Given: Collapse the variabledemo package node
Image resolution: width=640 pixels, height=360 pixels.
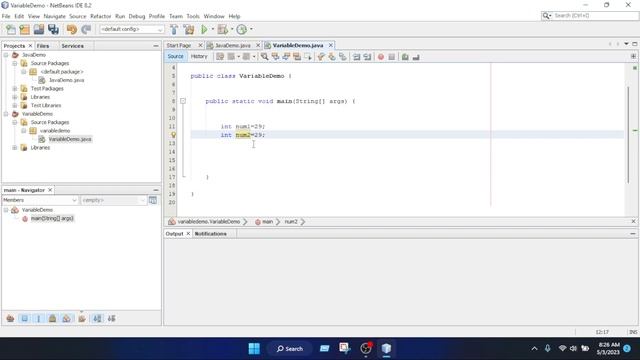Looking at the screenshot, I should [x=24, y=131].
